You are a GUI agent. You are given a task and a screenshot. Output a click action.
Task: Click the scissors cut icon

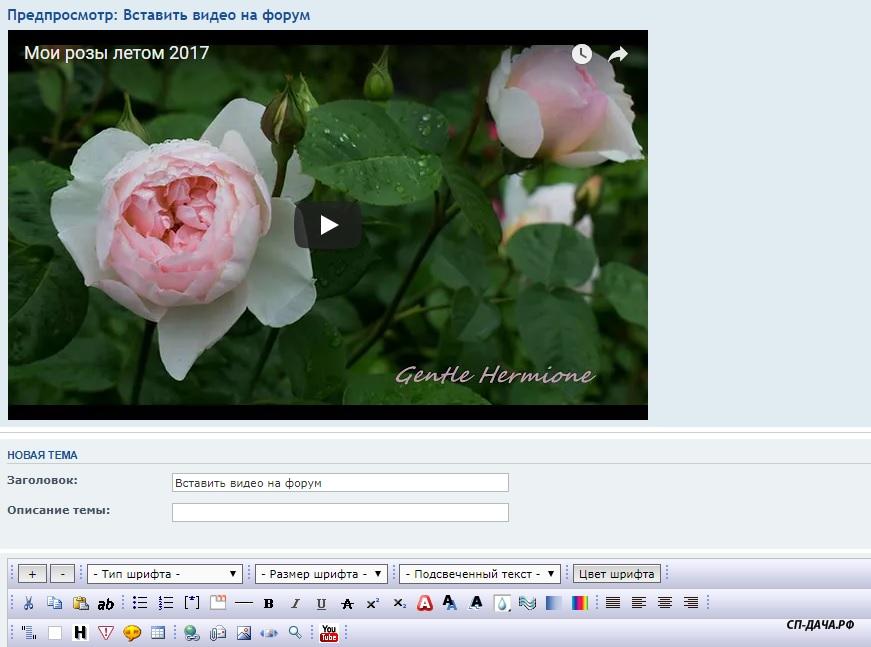(28, 603)
